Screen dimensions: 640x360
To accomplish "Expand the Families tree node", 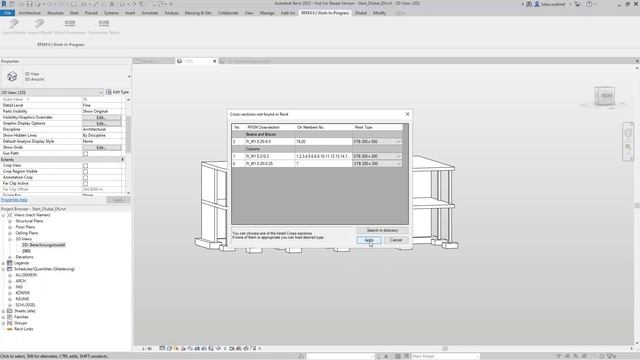I will coord(3,317).
